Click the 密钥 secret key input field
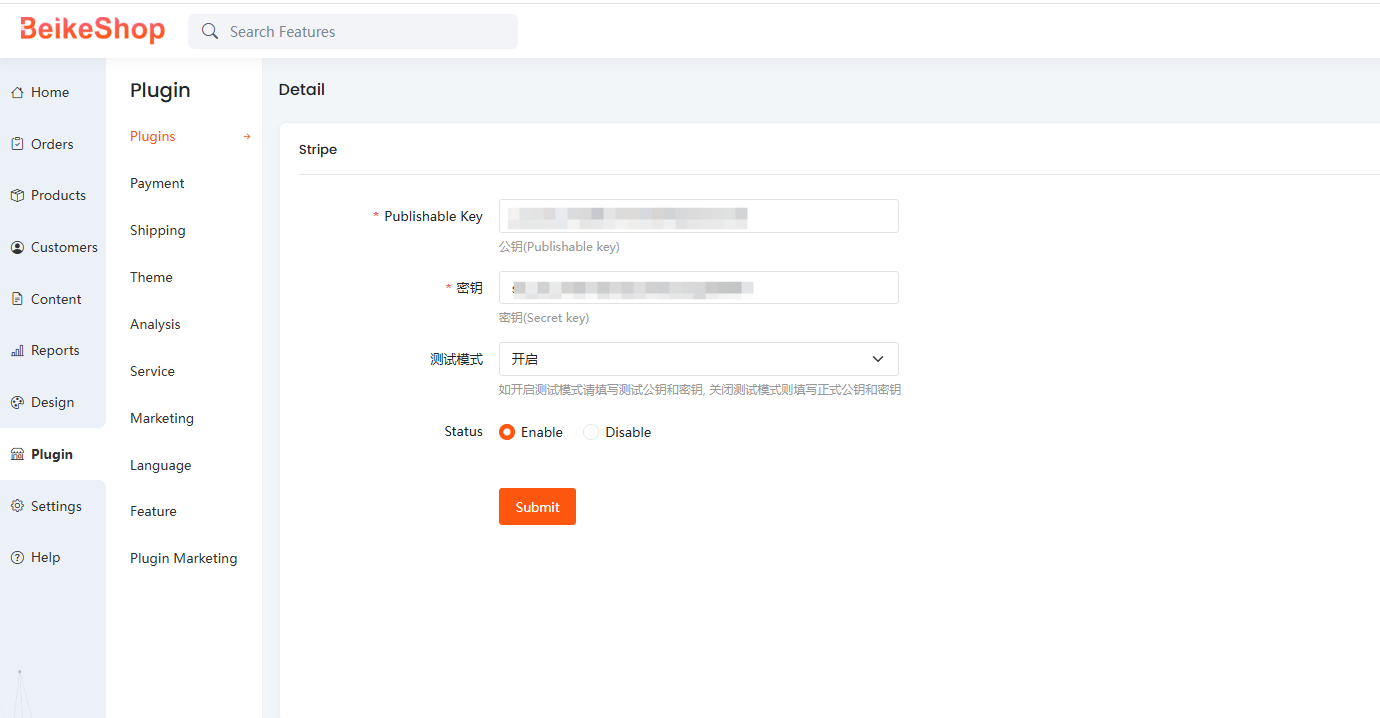The width and height of the screenshot is (1380, 718). pyautogui.click(x=698, y=287)
